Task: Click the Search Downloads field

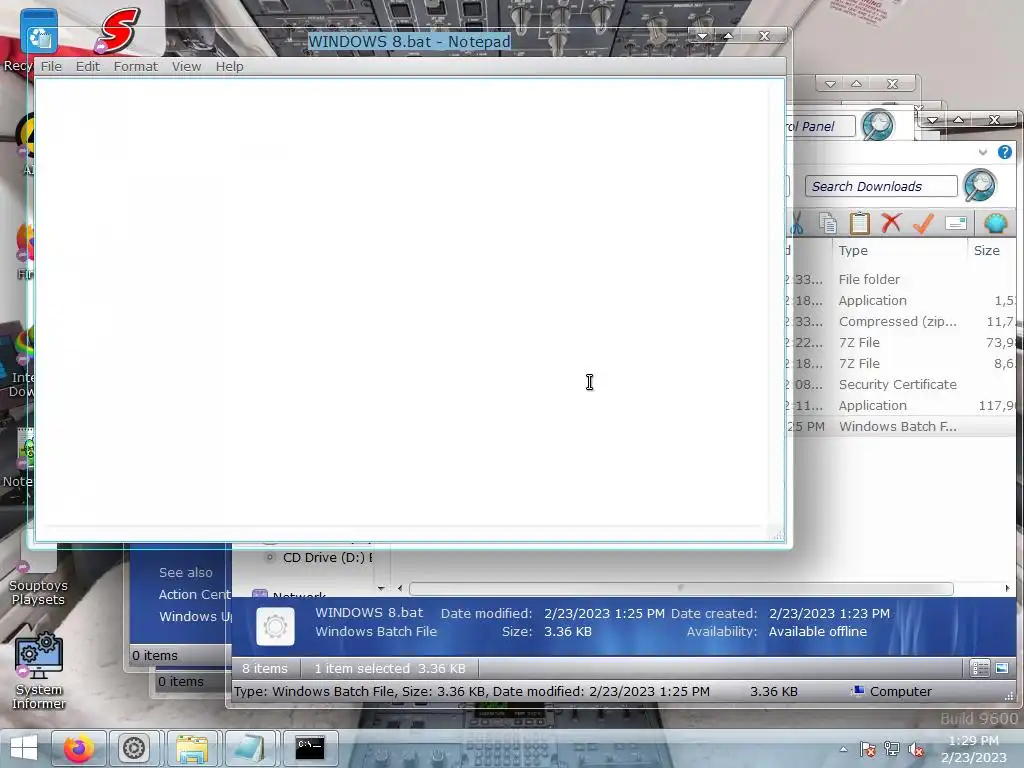Action: (880, 187)
